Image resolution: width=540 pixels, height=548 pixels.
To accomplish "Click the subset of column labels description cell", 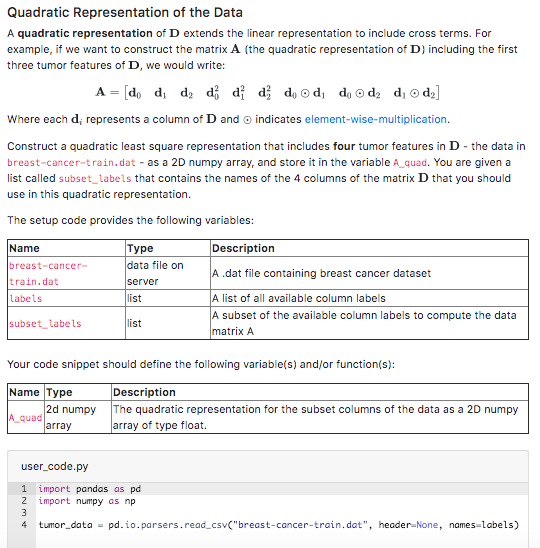I will tap(369, 323).
